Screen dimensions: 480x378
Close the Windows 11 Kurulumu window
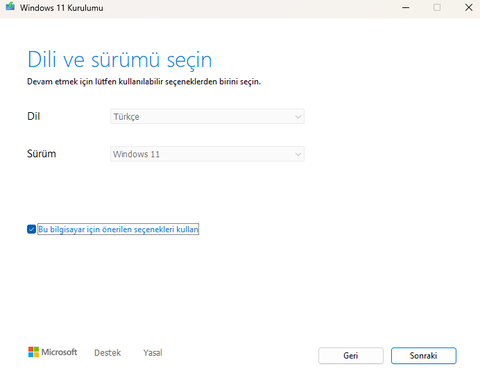(469, 7)
